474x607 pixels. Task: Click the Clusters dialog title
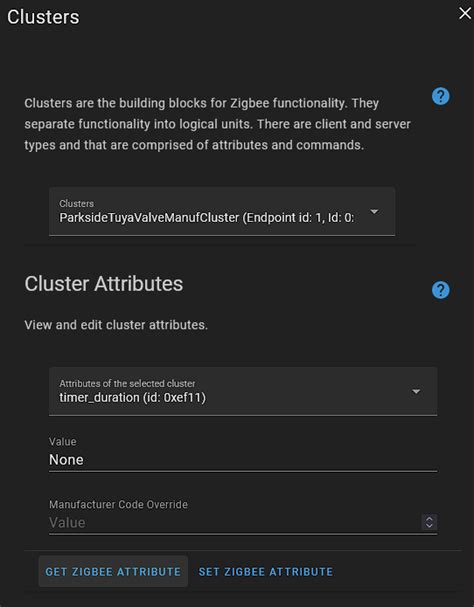(x=43, y=17)
